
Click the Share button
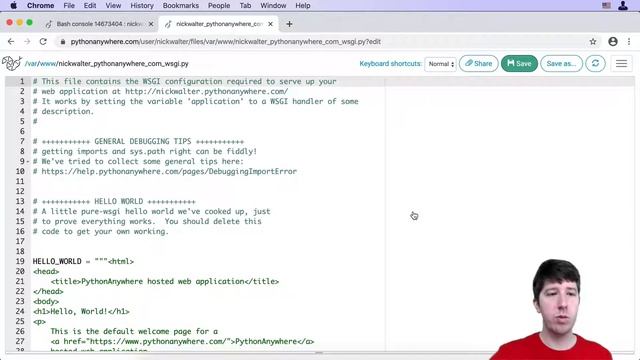click(478, 63)
